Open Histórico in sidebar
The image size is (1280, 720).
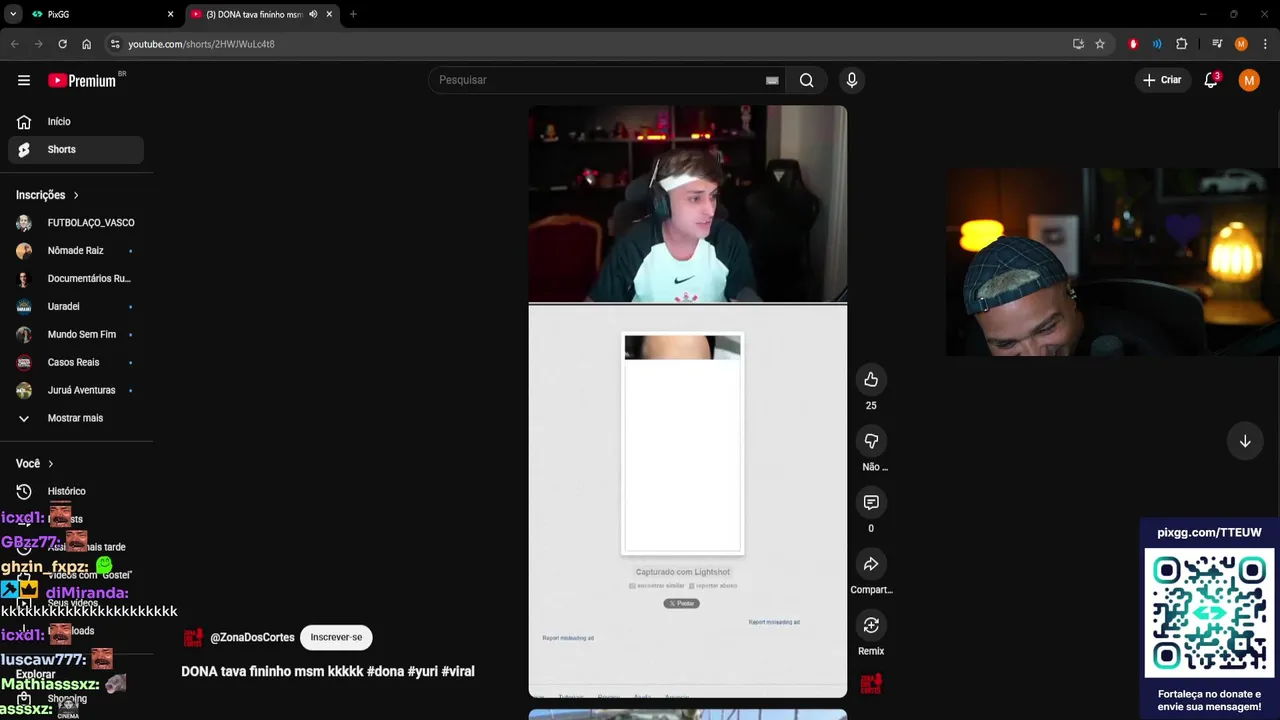[76, 491]
